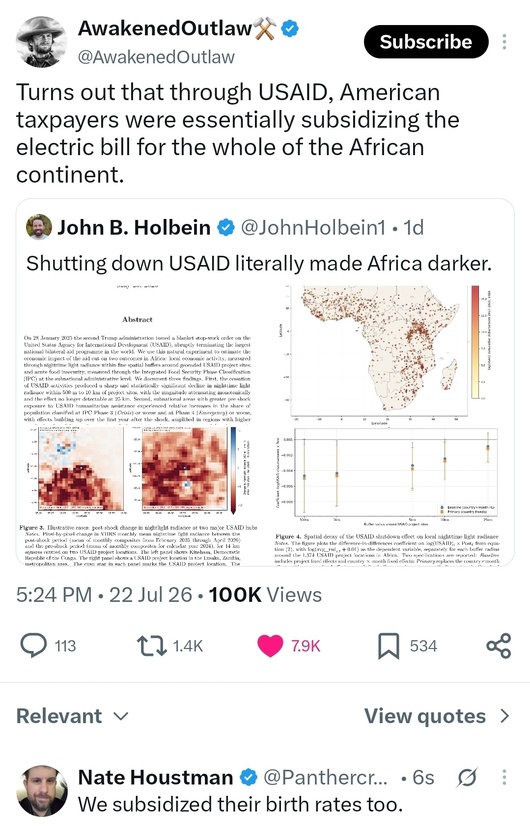
Task: Expand the Relevant sort dropdown
Action: 72,716
